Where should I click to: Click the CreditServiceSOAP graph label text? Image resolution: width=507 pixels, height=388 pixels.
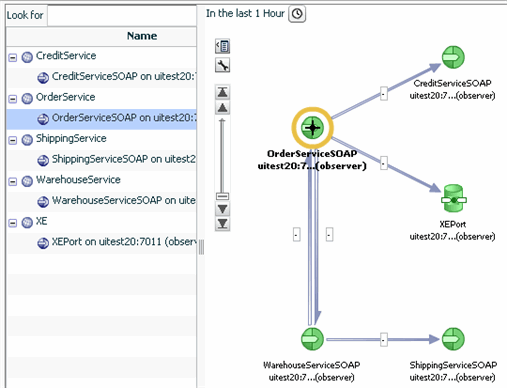[x=452, y=89]
